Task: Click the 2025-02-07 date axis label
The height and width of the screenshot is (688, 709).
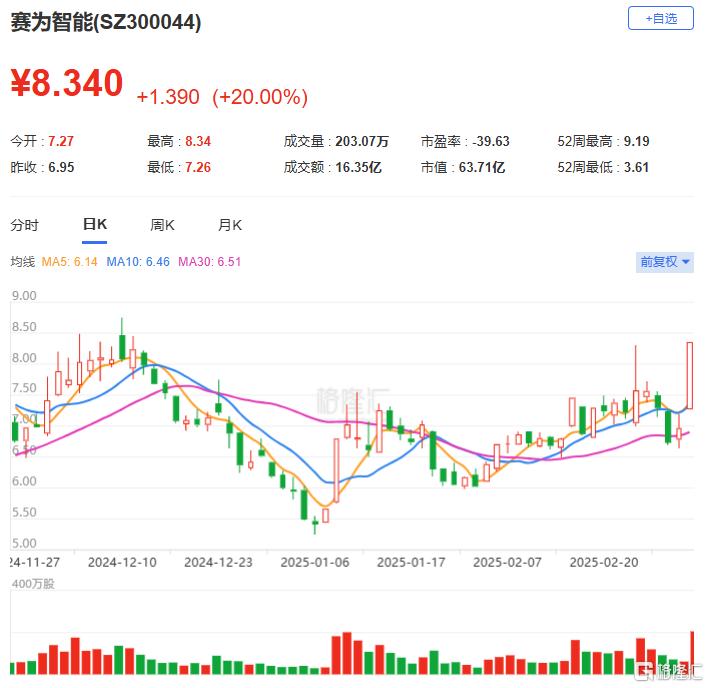Action: click(x=507, y=562)
